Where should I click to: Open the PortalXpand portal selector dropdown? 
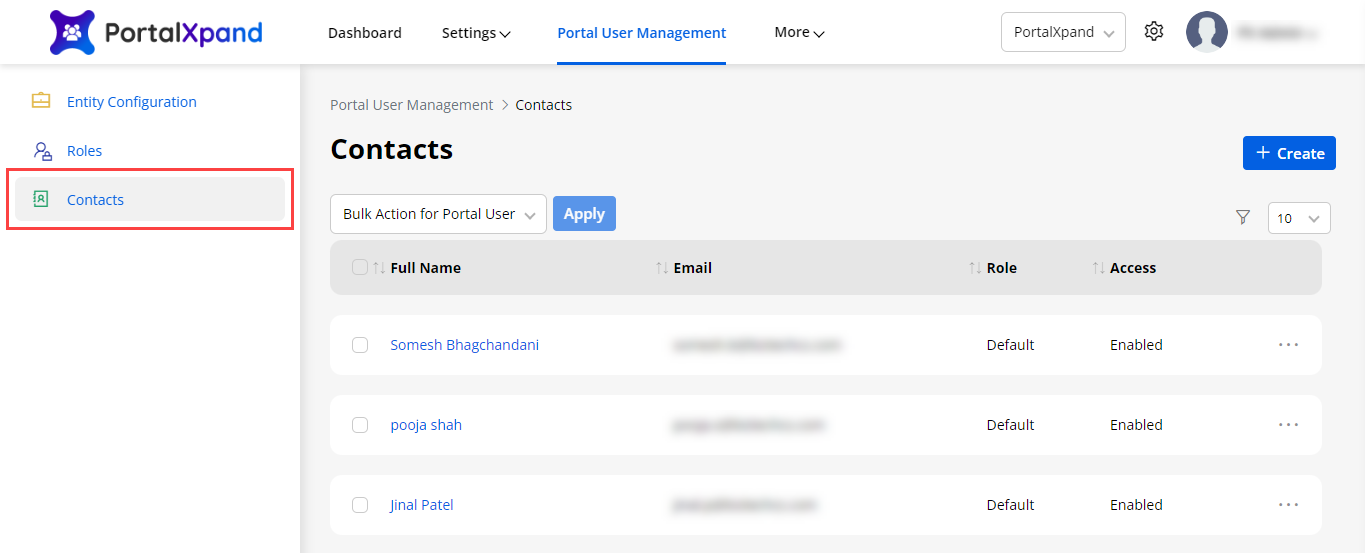coord(1062,32)
